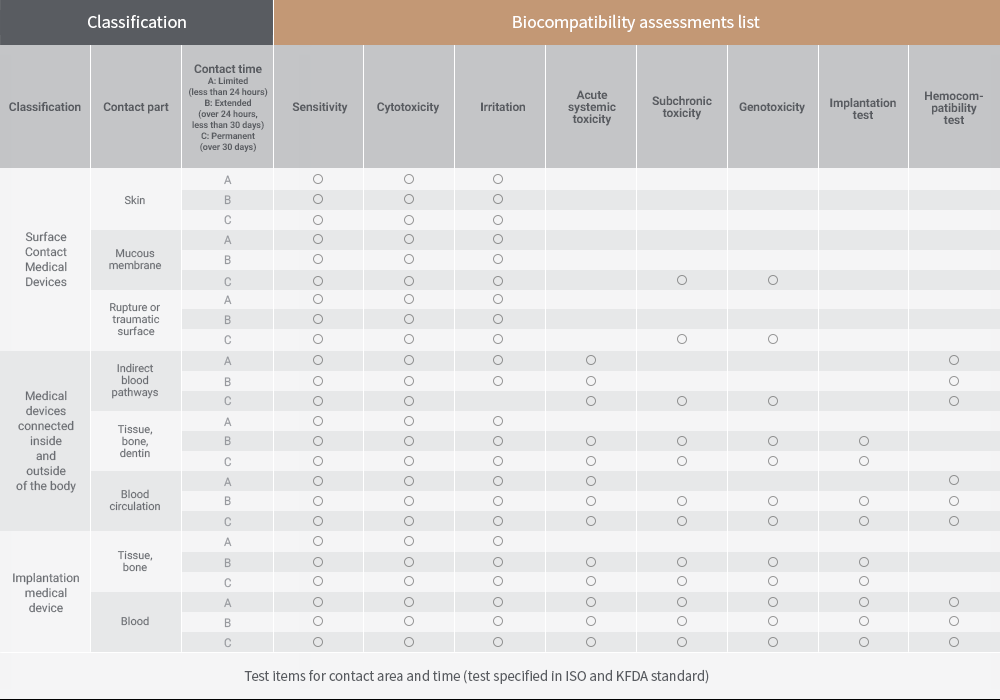Select the Sensitivity column header
This screenshot has height=700, width=1000.
pyautogui.click(x=319, y=107)
